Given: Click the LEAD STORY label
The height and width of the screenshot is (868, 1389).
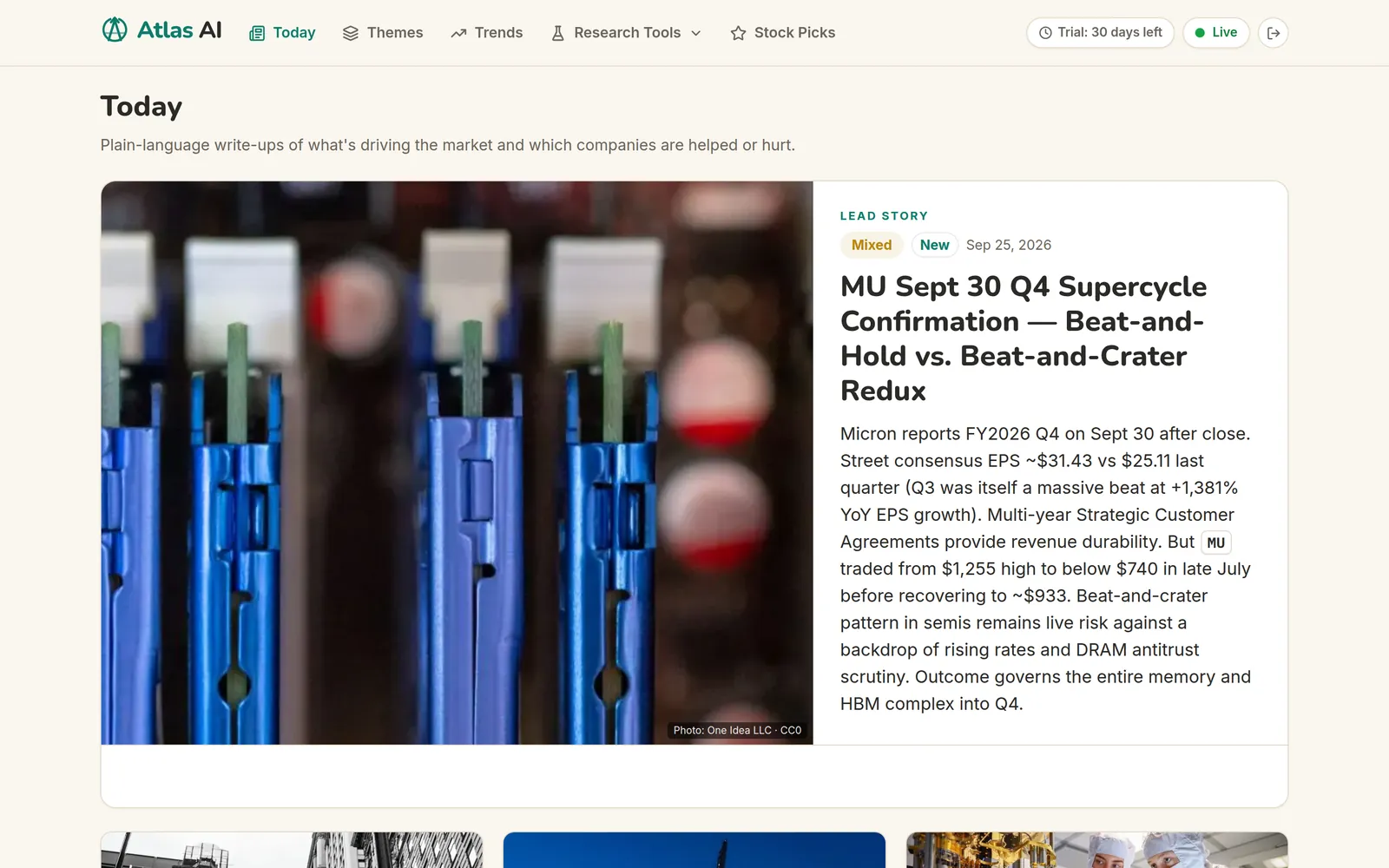Looking at the screenshot, I should [884, 215].
